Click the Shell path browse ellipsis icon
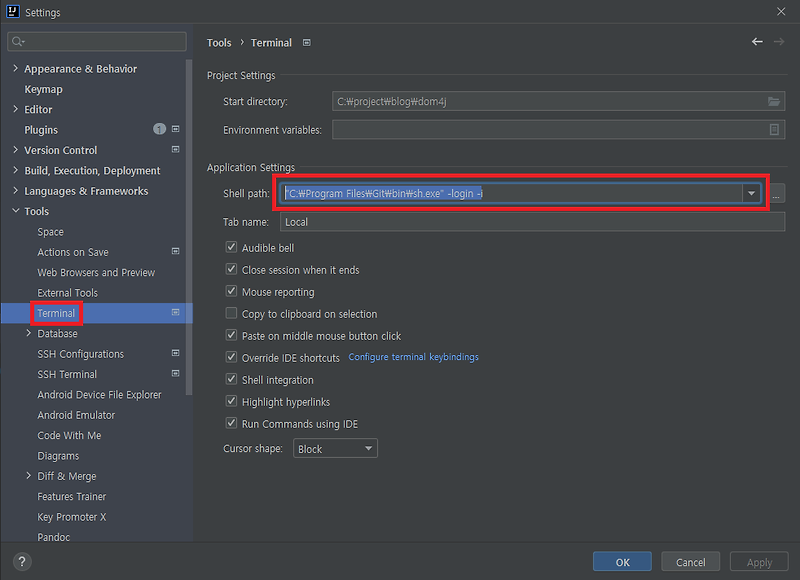 (777, 193)
